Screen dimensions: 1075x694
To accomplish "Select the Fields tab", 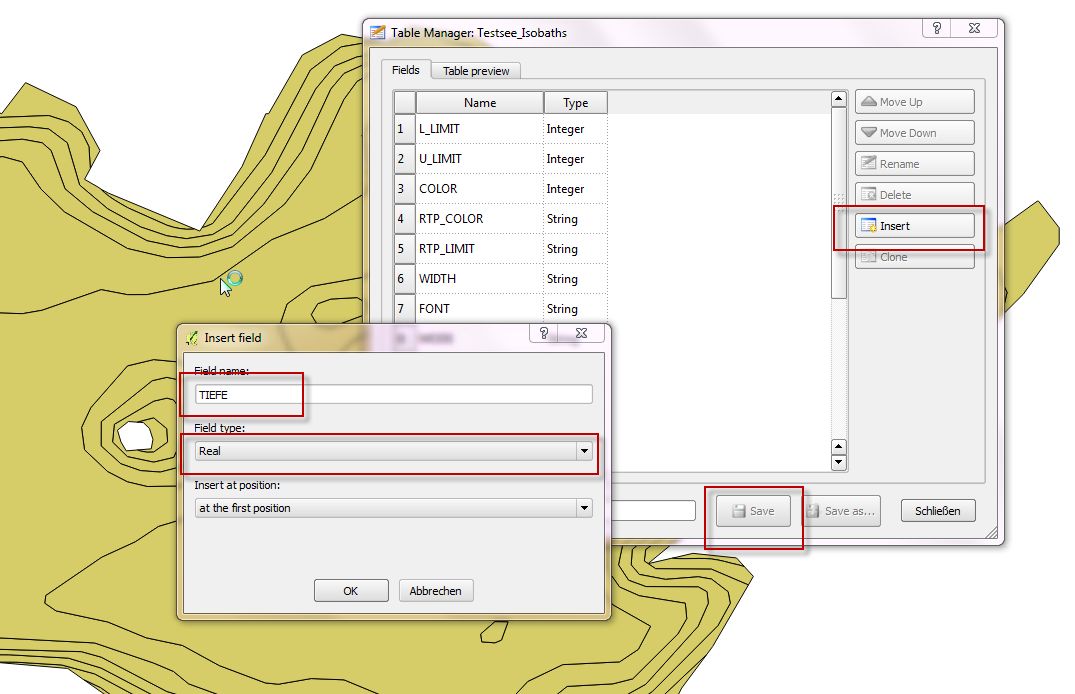I will pyautogui.click(x=405, y=70).
